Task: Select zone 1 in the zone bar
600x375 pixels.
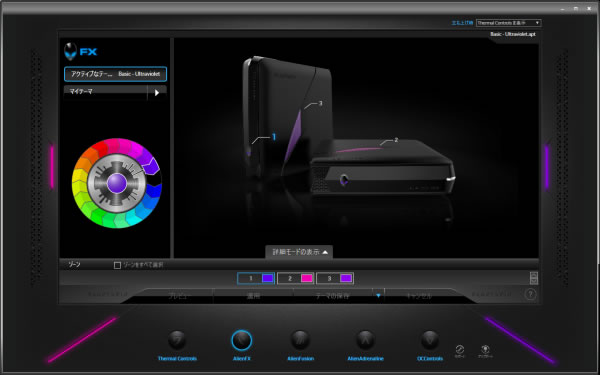Action: click(256, 278)
